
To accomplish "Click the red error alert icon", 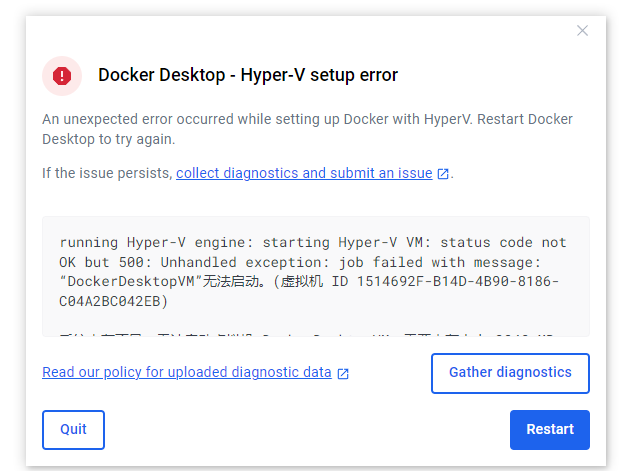I will click(62, 75).
